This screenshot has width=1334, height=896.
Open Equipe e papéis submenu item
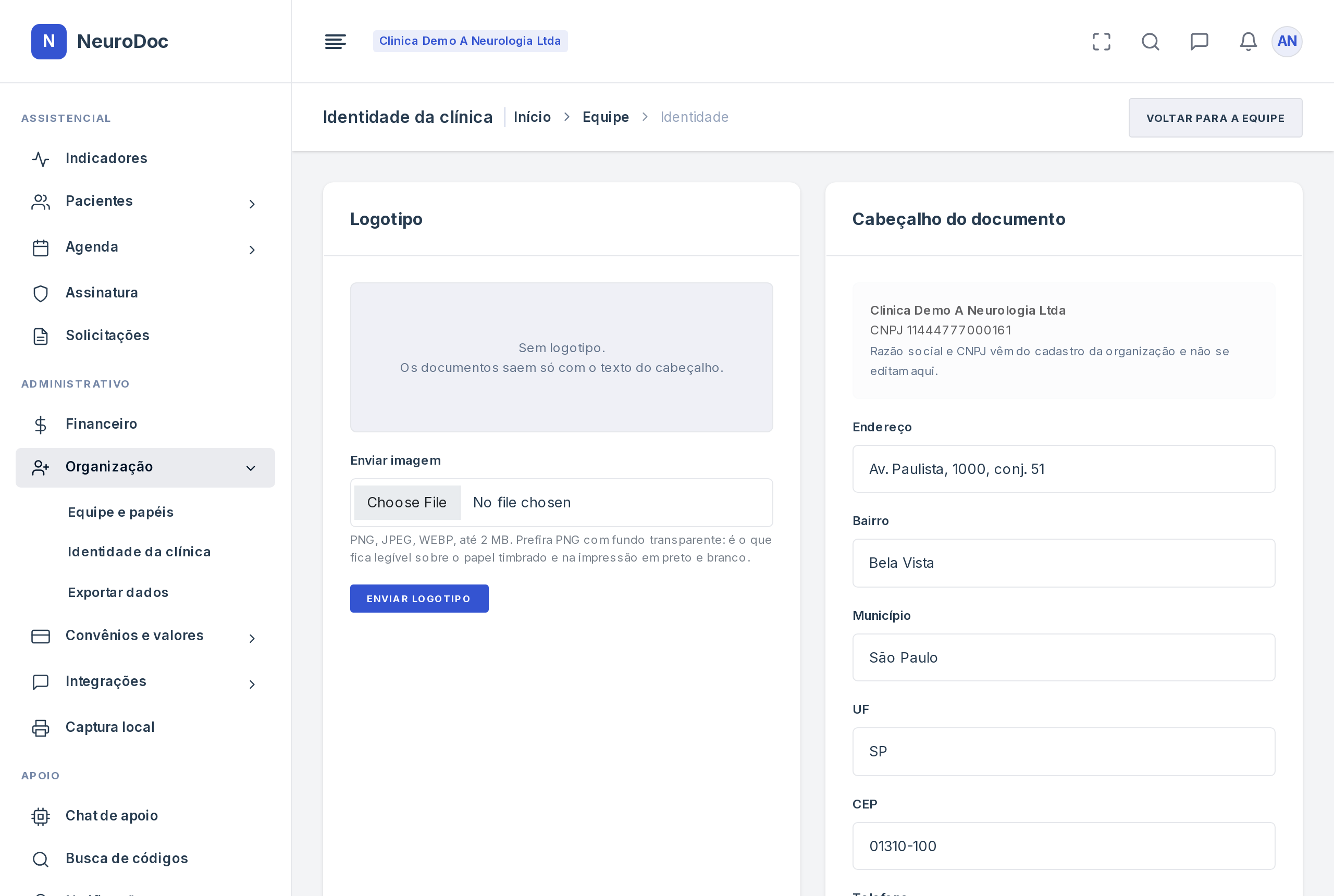(x=120, y=512)
